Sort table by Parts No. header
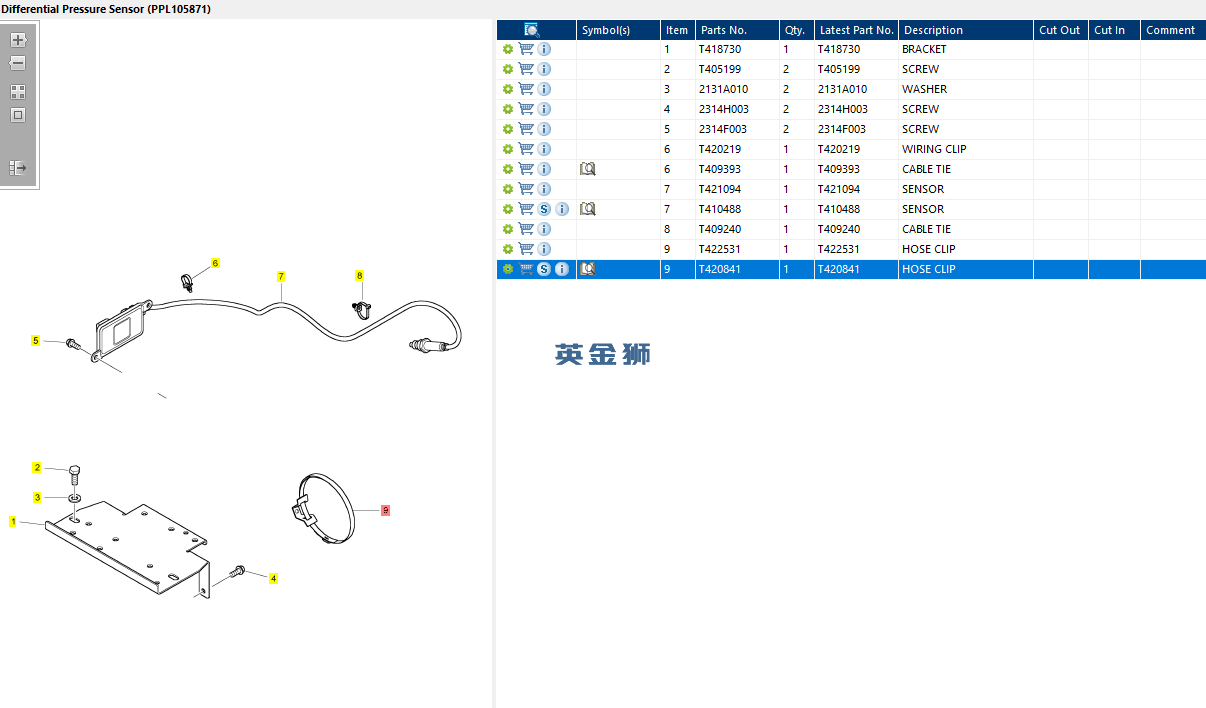1206x708 pixels. 736,30
